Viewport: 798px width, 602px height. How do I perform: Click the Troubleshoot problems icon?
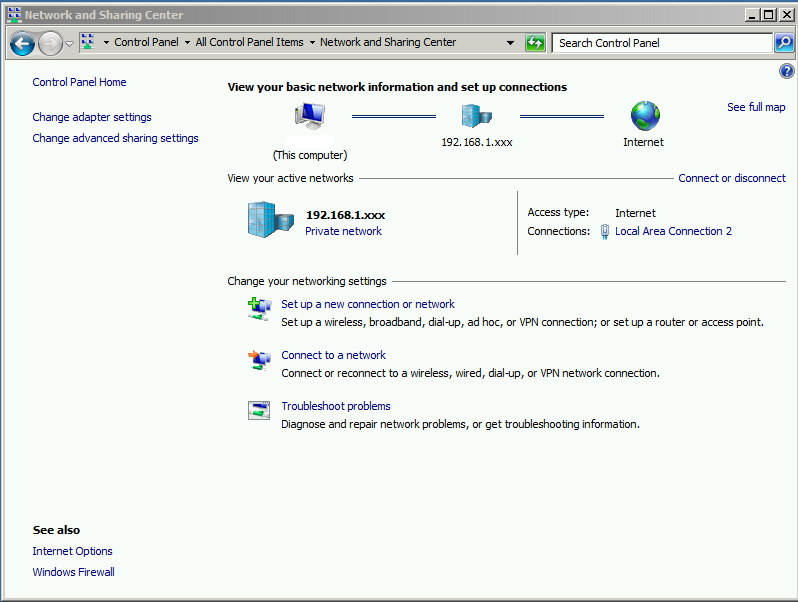tap(259, 410)
